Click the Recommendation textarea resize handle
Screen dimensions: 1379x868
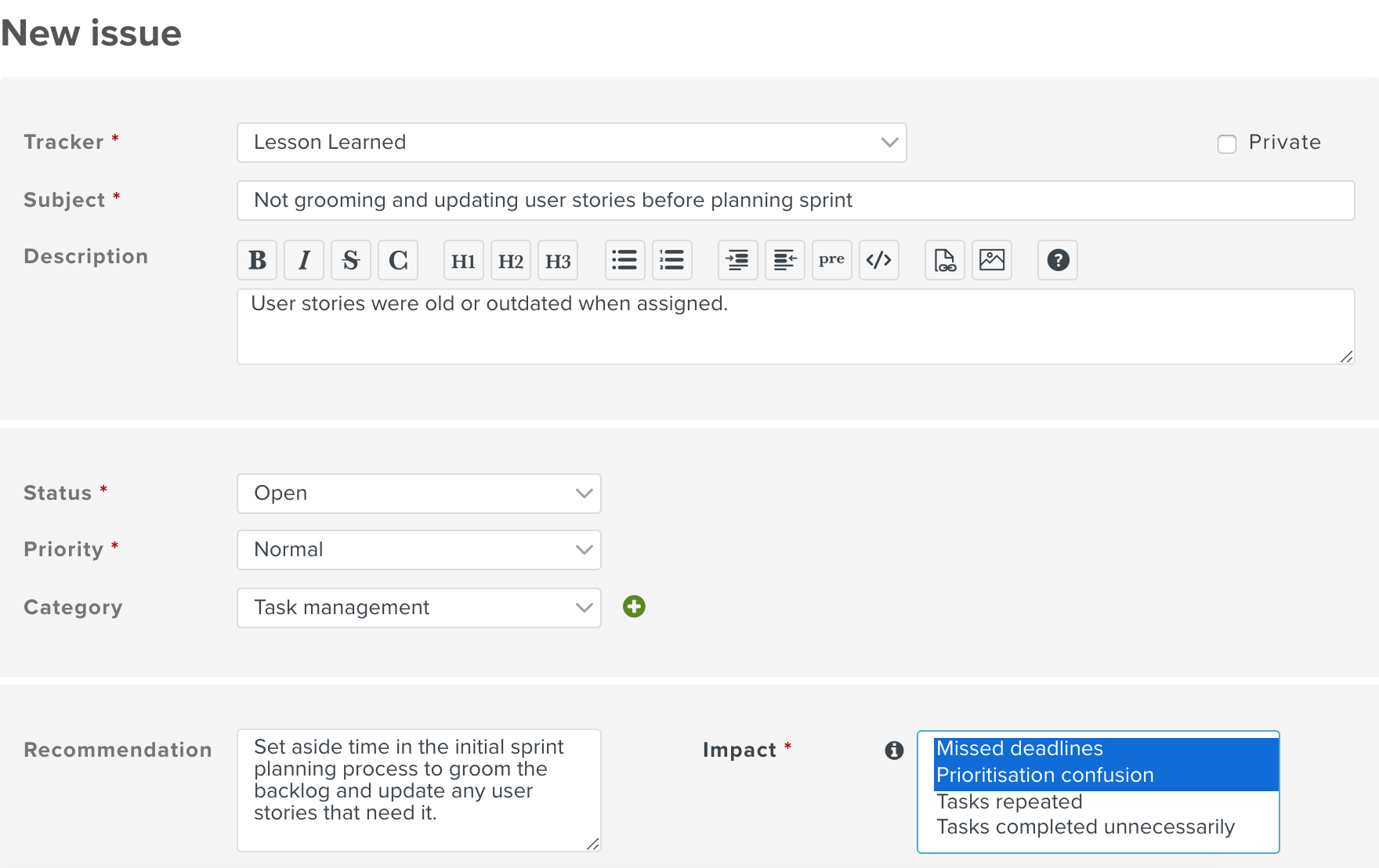(593, 844)
